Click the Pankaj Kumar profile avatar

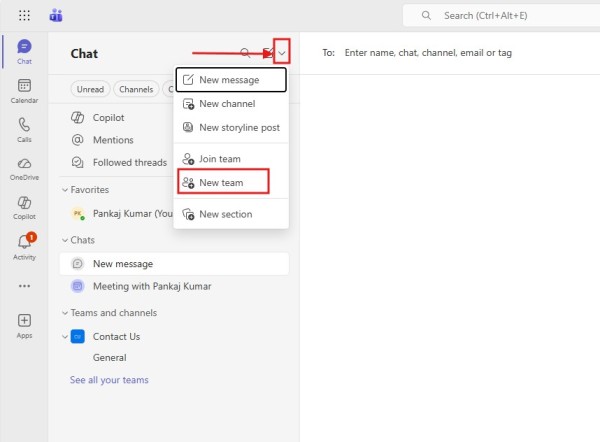78,213
